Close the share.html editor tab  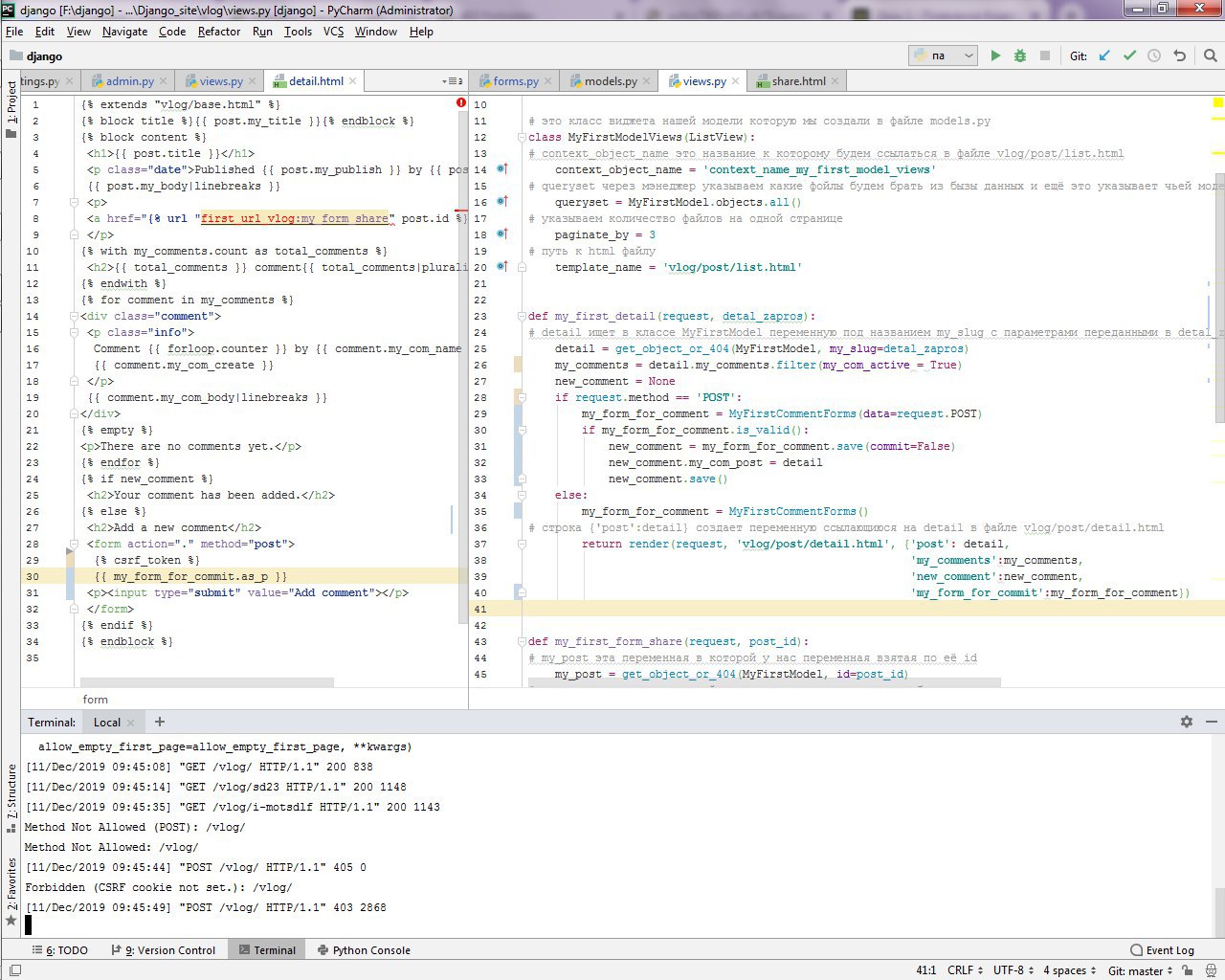pos(835,81)
